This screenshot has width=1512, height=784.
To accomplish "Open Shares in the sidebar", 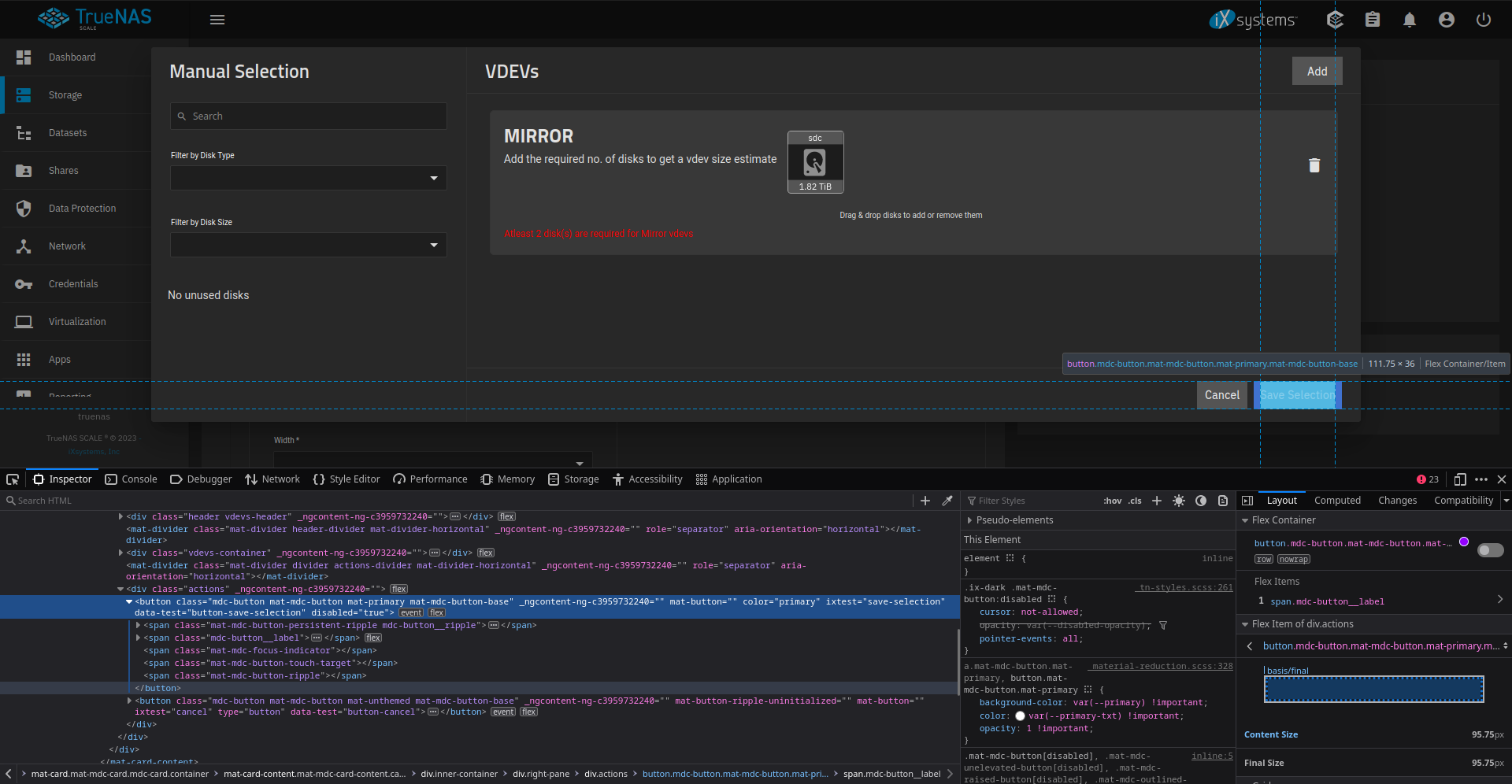I will (x=76, y=171).
